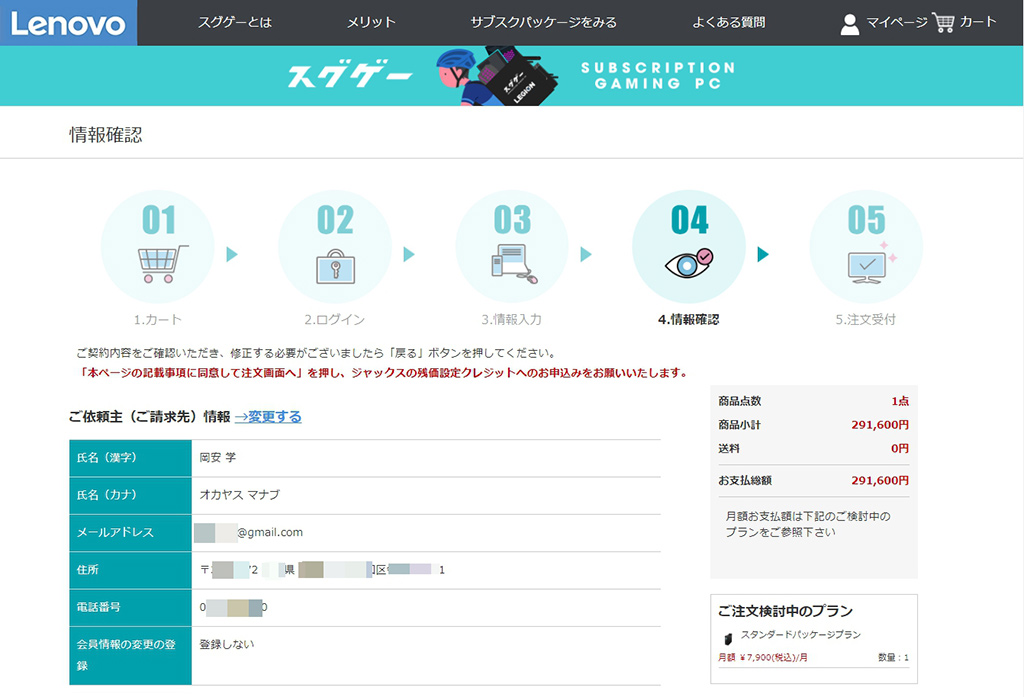Image resolution: width=1024 pixels, height=697 pixels.
Task: Click the 商品小計 amount 291,600円
Action: point(880,425)
